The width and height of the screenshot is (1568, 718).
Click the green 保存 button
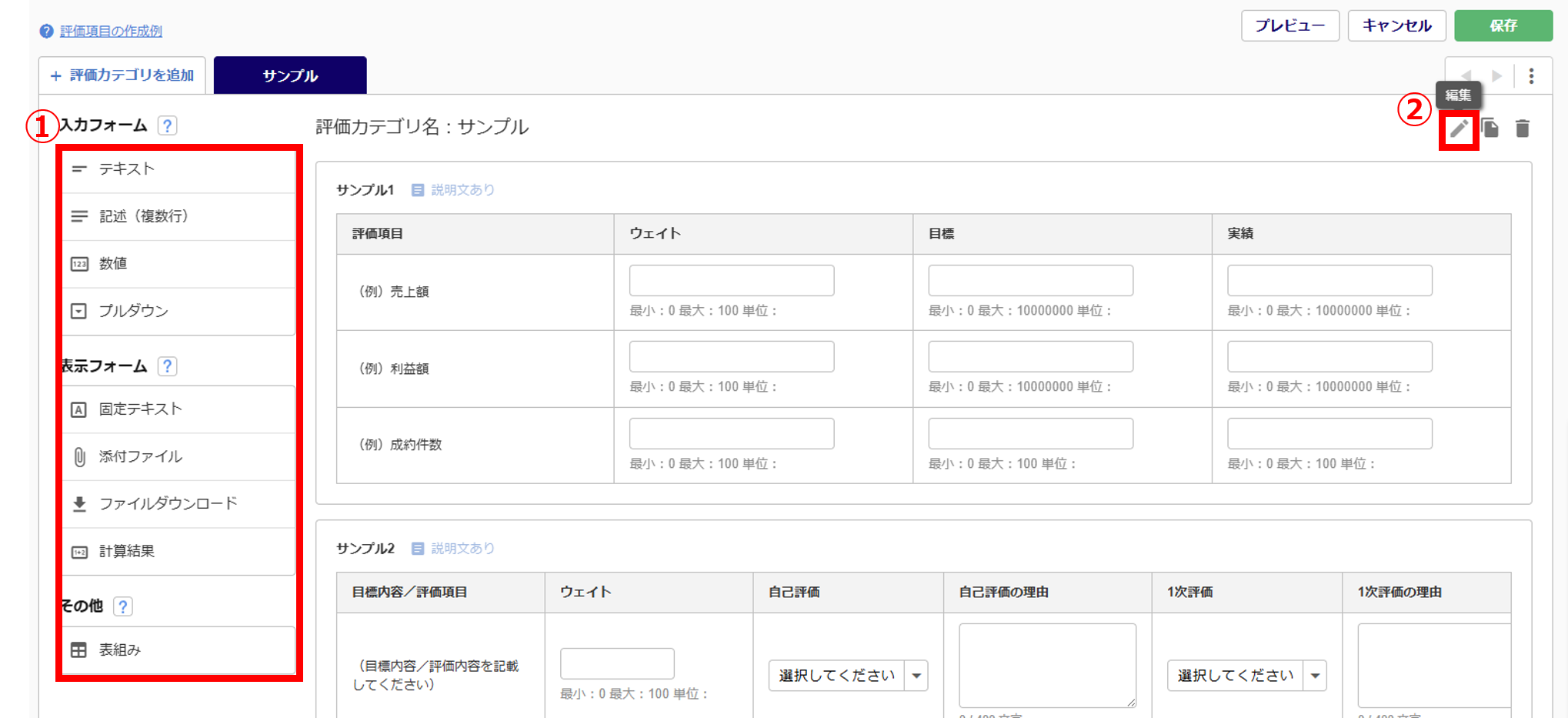(x=1503, y=25)
